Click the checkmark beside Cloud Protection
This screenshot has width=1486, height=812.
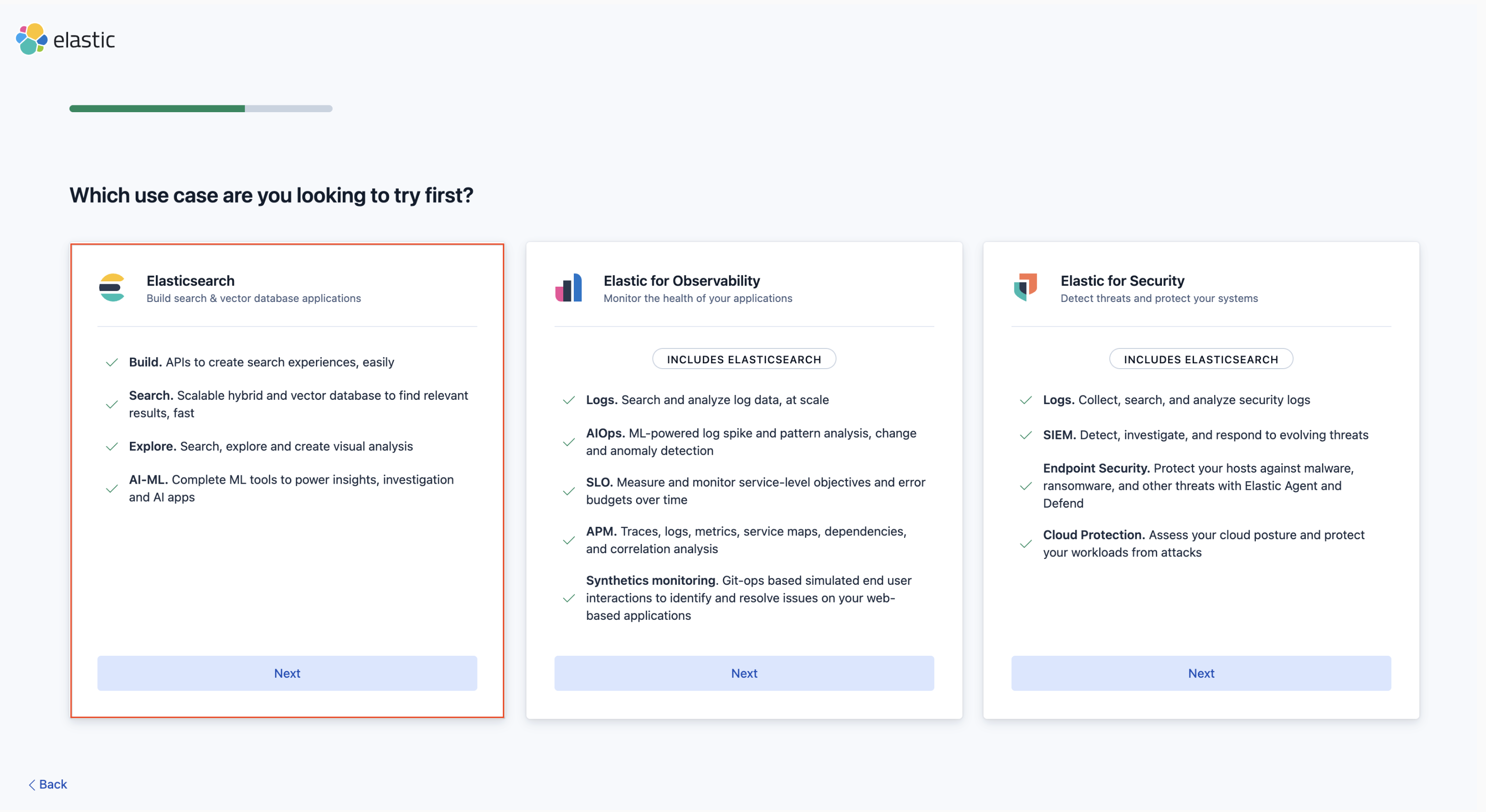[x=1026, y=543]
